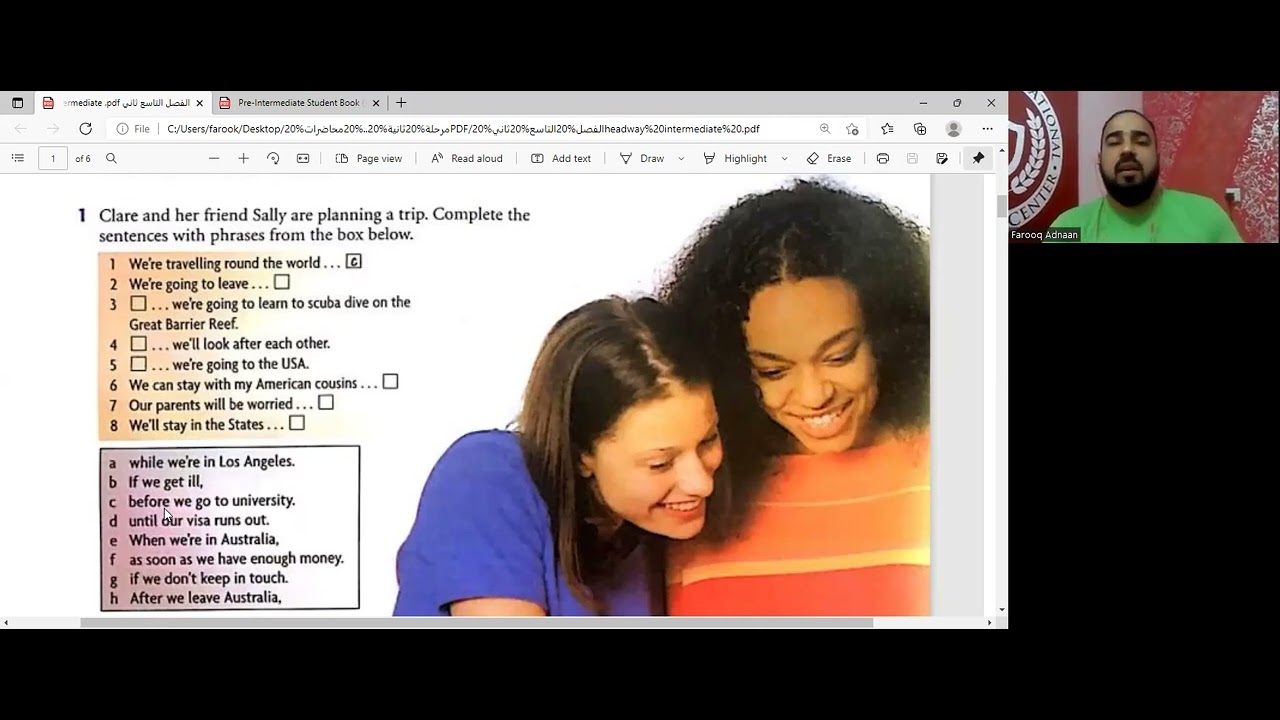Open the tab actions menu icon
Viewport: 1280px width, 720px height.
(17, 103)
